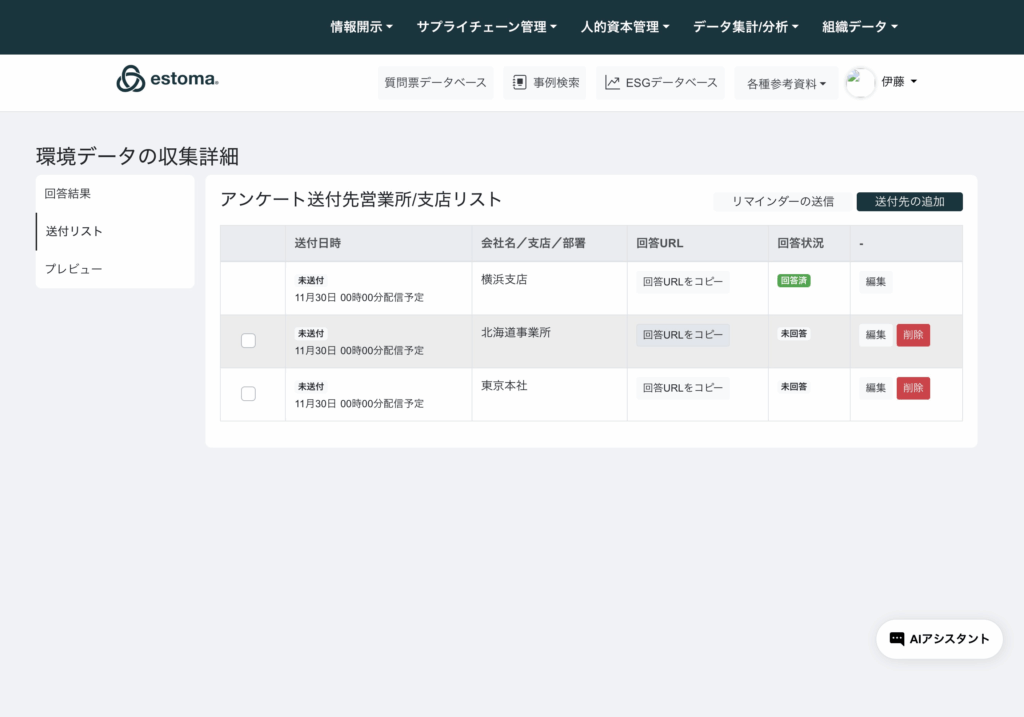Edit the 東京本社 row

(x=875, y=388)
